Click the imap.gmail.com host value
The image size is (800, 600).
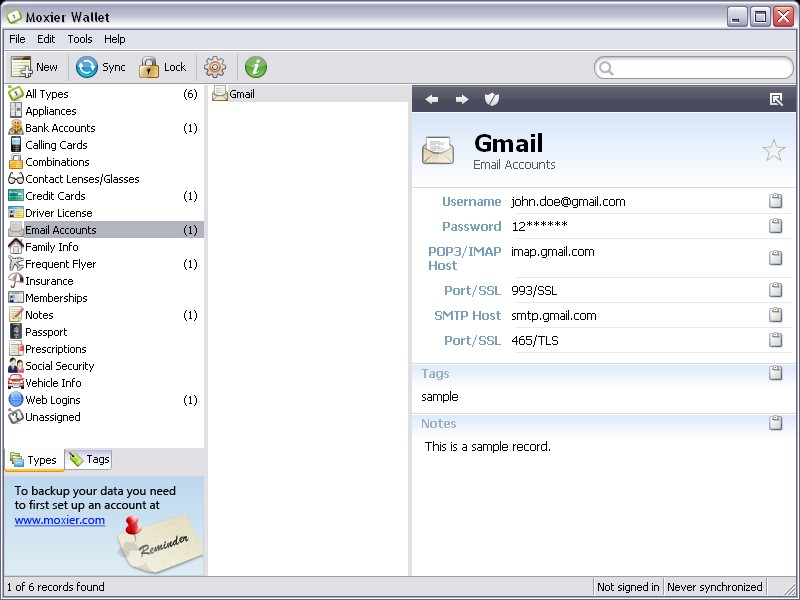(x=553, y=252)
